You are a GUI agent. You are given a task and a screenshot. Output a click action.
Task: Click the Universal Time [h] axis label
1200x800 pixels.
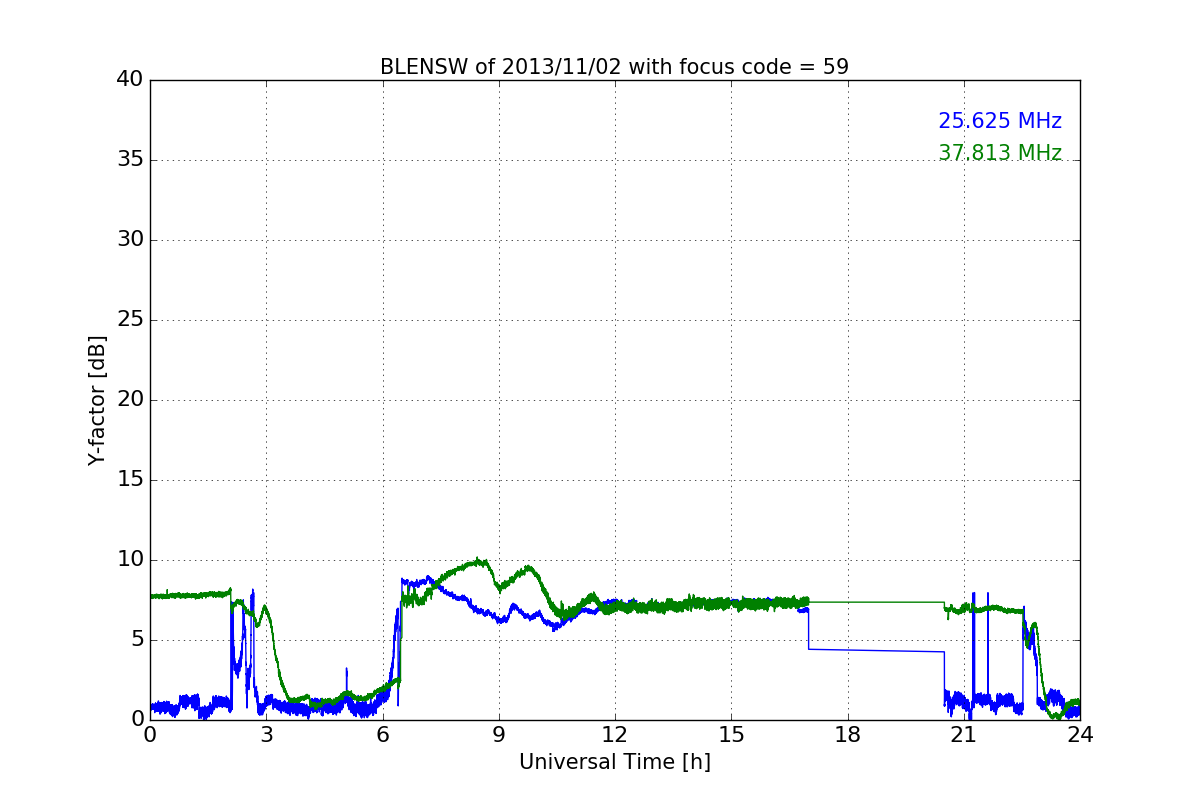coord(615,762)
